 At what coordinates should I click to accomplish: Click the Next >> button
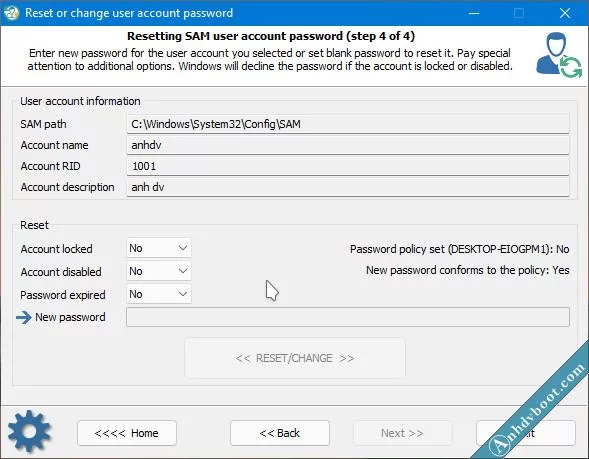(x=402, y=433)
